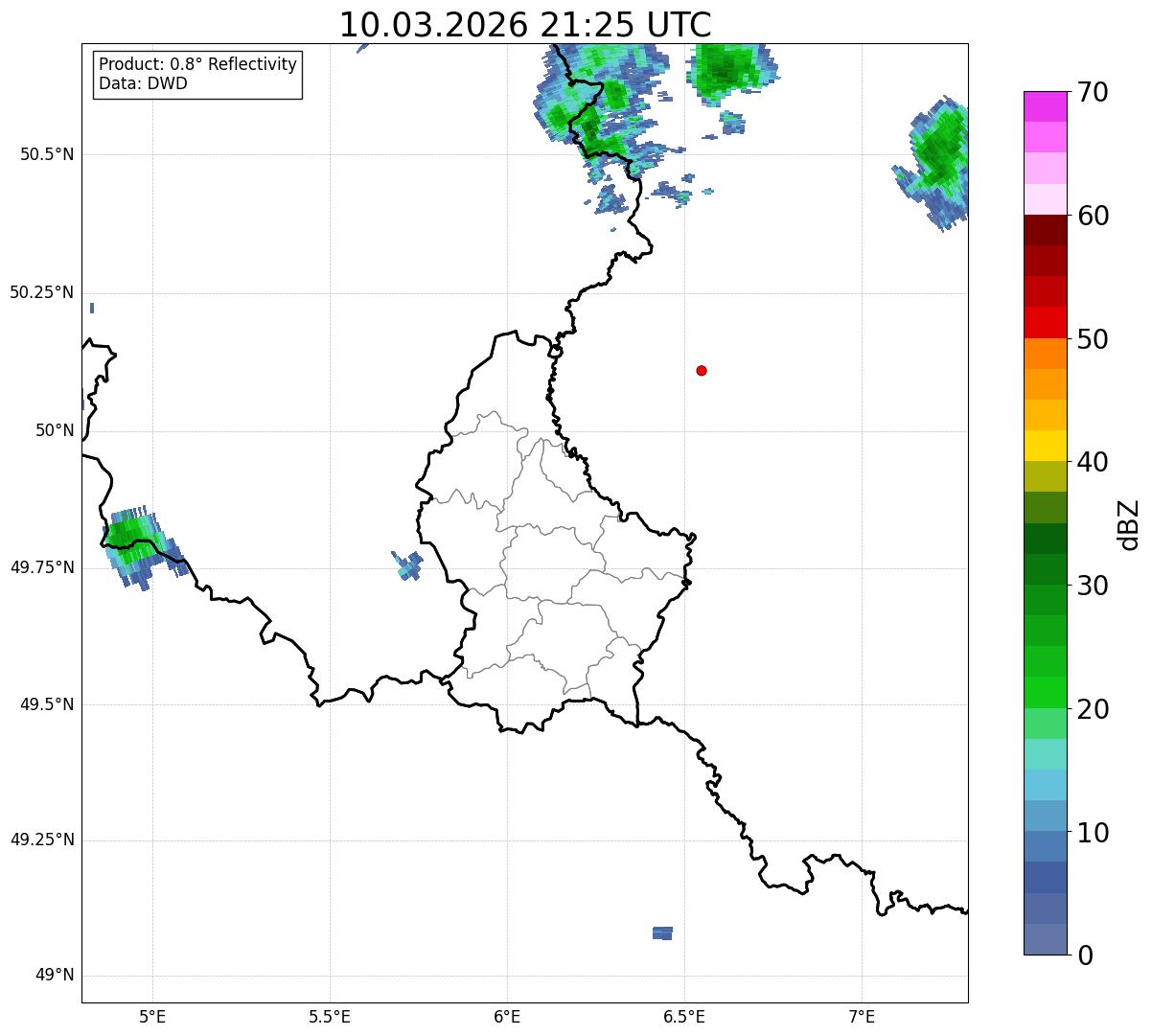
Task: Click the magenta top colorbar segment
Action: 1045,106
